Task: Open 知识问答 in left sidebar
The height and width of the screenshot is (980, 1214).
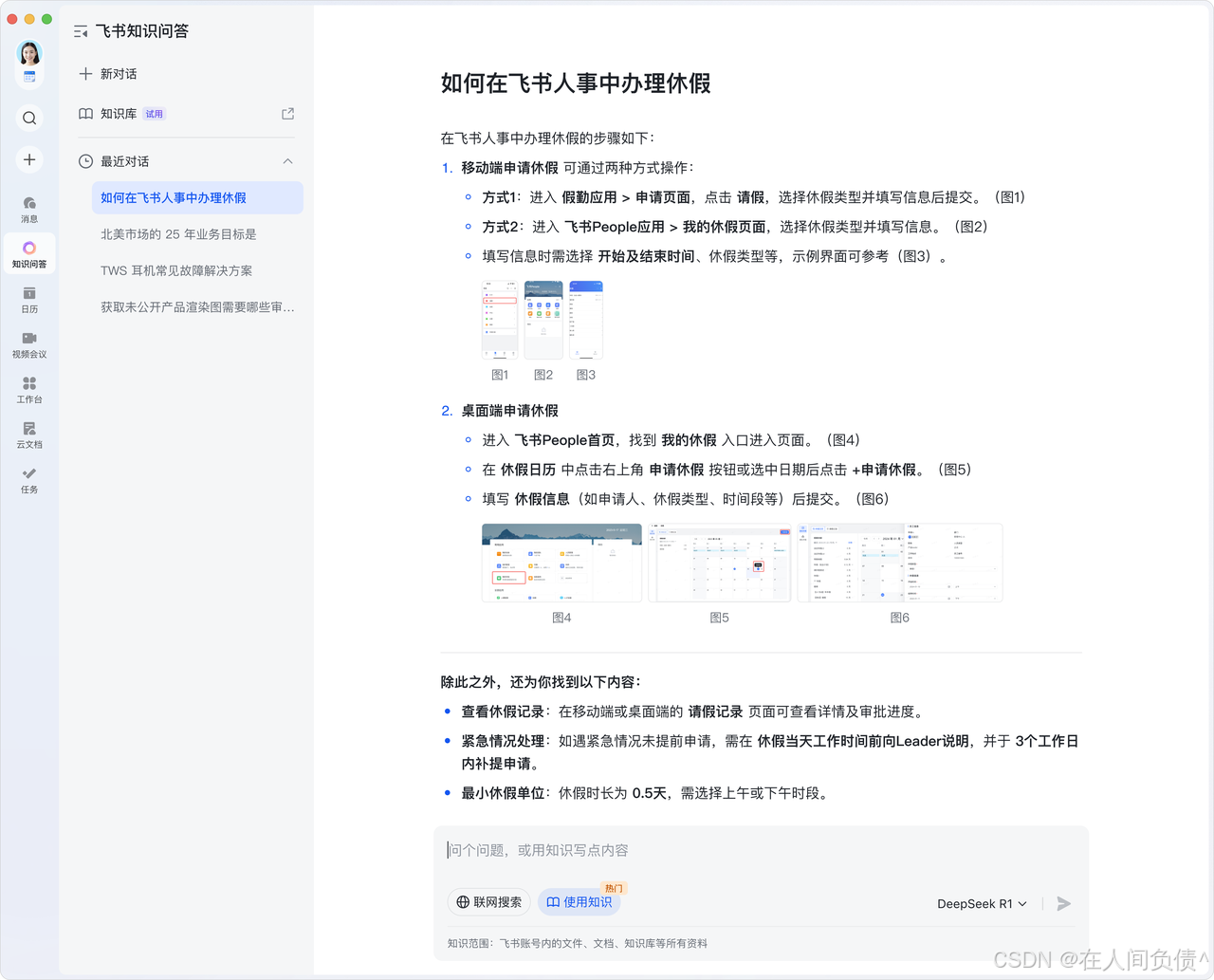Action: [x=29, y=255]
